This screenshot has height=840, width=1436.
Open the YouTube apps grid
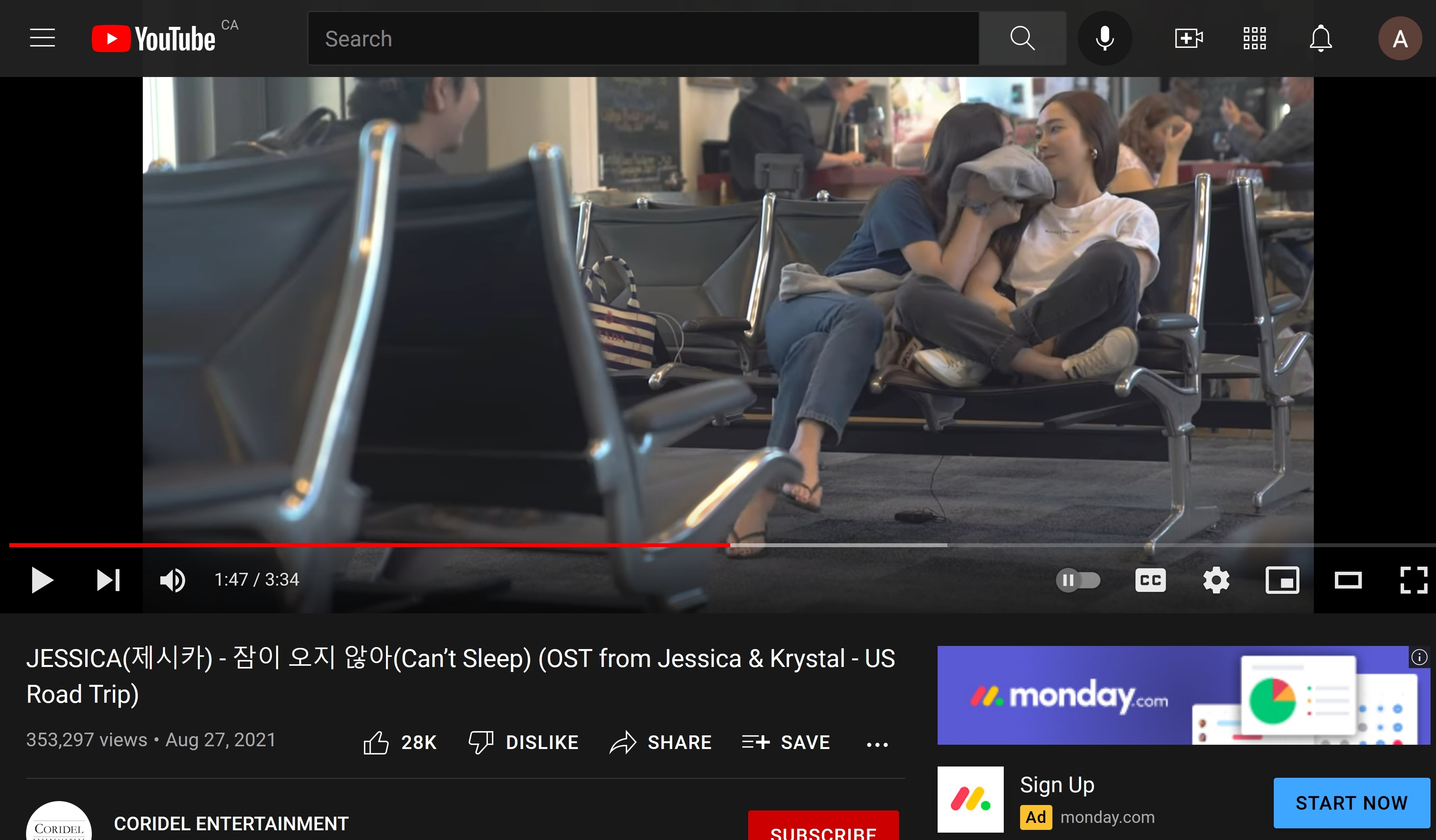(1254, 38)
